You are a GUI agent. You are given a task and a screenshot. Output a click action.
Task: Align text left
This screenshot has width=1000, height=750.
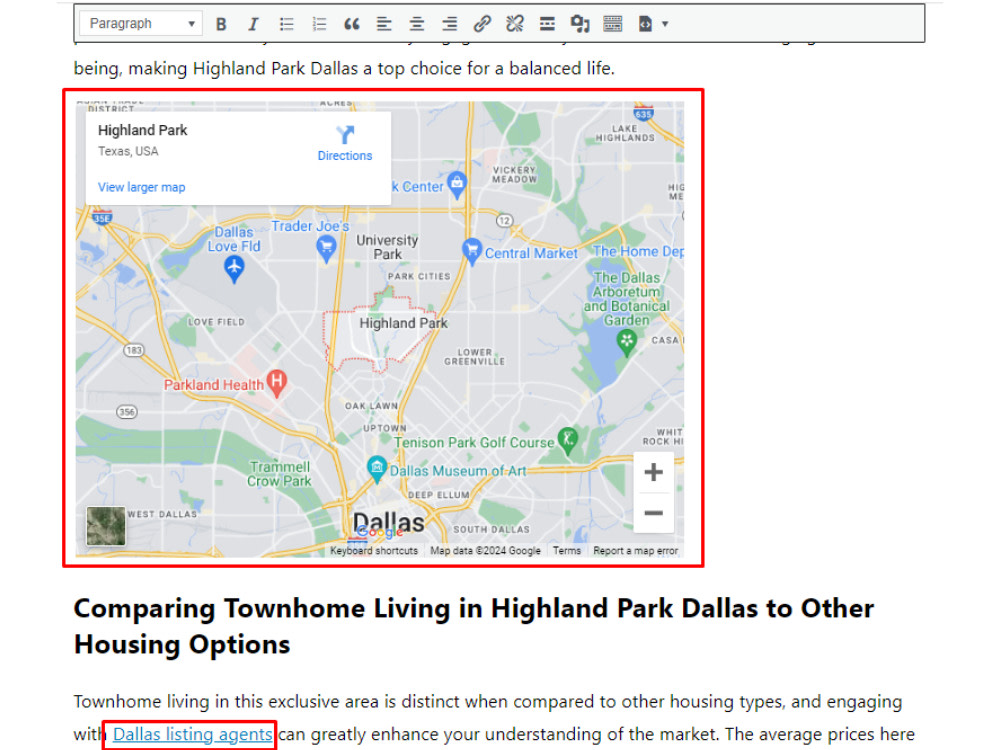click(384, 24)
